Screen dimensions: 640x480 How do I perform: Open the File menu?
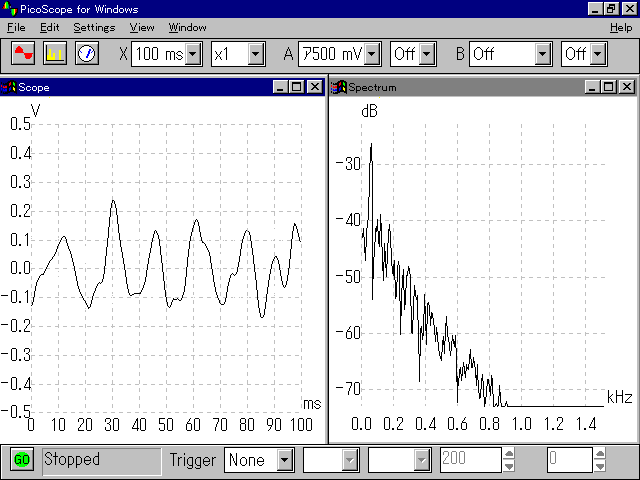tap(16, 28)
